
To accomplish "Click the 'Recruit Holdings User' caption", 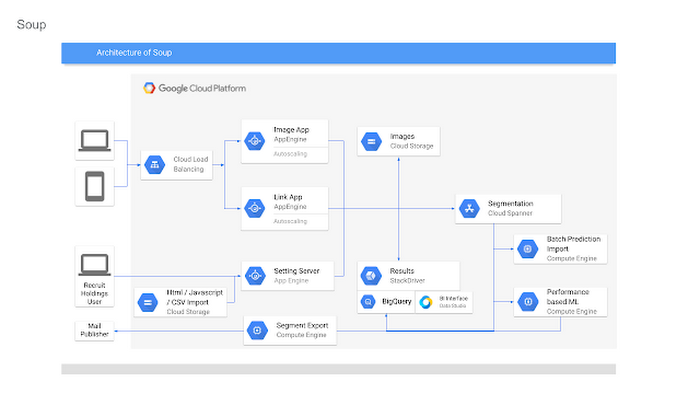I will tap(95, 293).
